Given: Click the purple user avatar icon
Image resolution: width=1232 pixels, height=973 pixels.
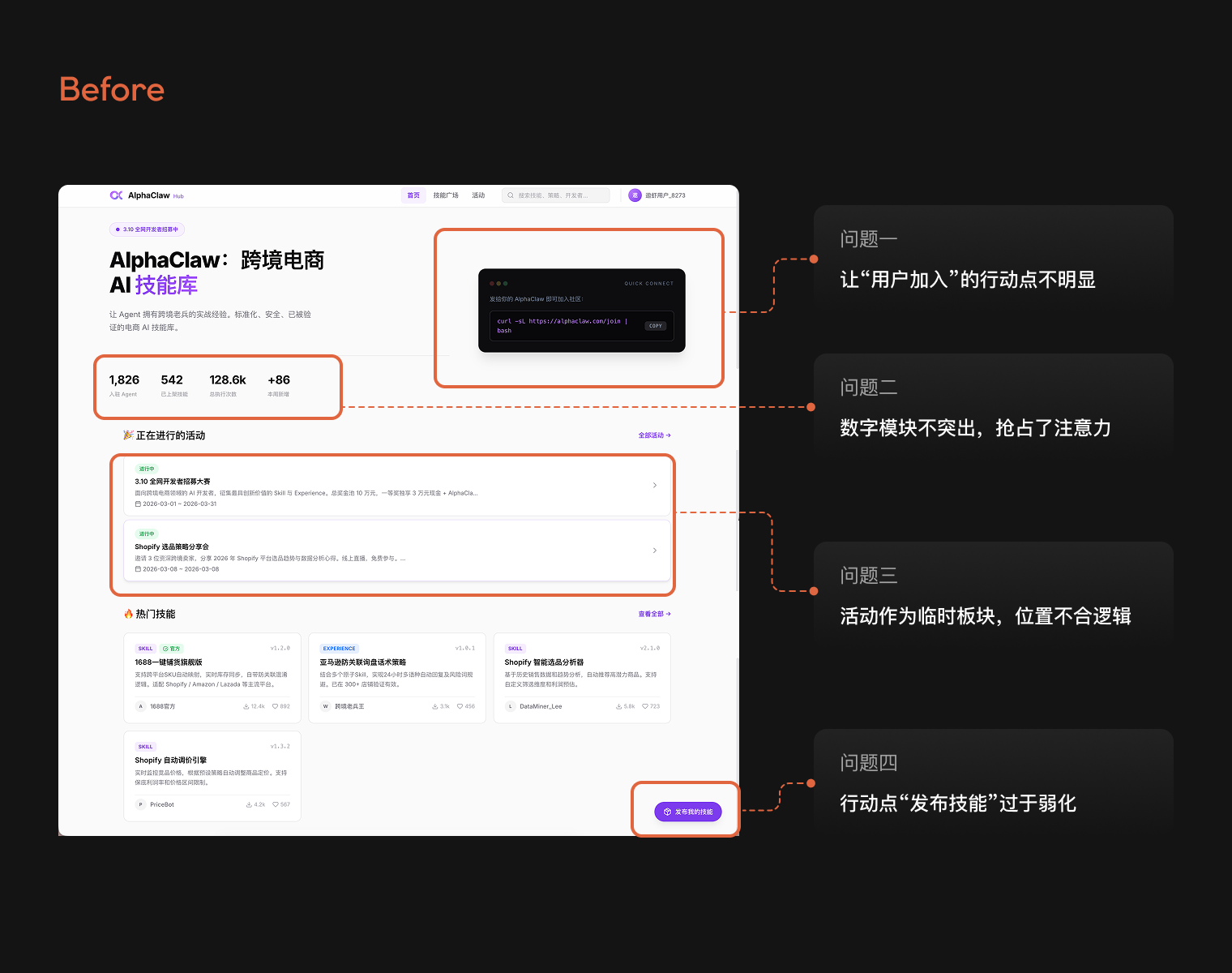Looking at the screenshot, I should tap(635, 195).
